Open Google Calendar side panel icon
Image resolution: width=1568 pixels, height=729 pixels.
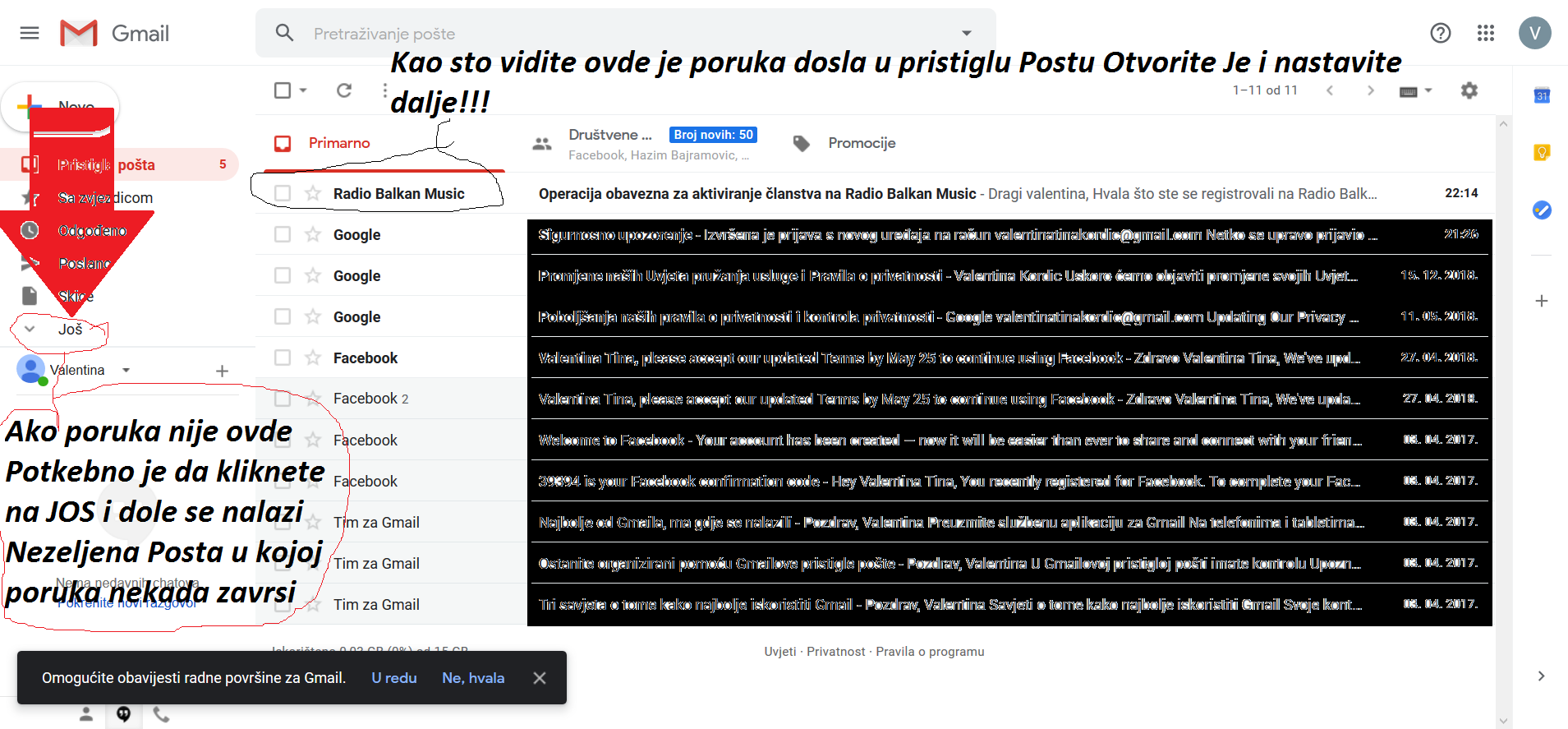[x=1542, y=95]
